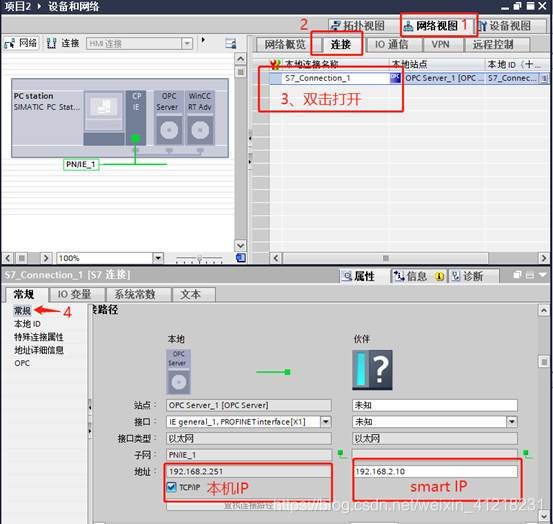Open the 100% zoom dropdown arrow

[x=158, y=258]
